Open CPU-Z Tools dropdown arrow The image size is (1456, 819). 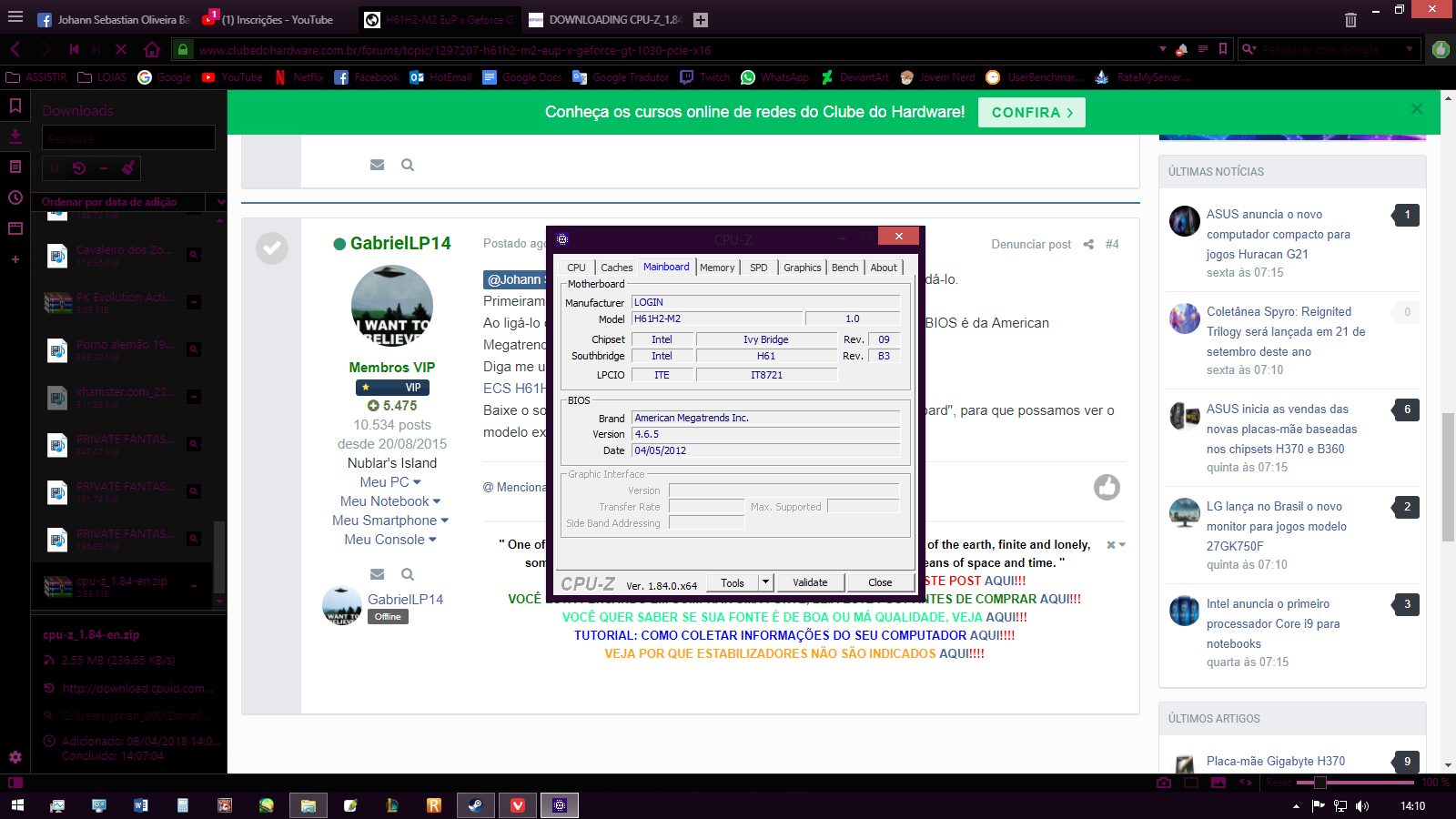[765, 582]
